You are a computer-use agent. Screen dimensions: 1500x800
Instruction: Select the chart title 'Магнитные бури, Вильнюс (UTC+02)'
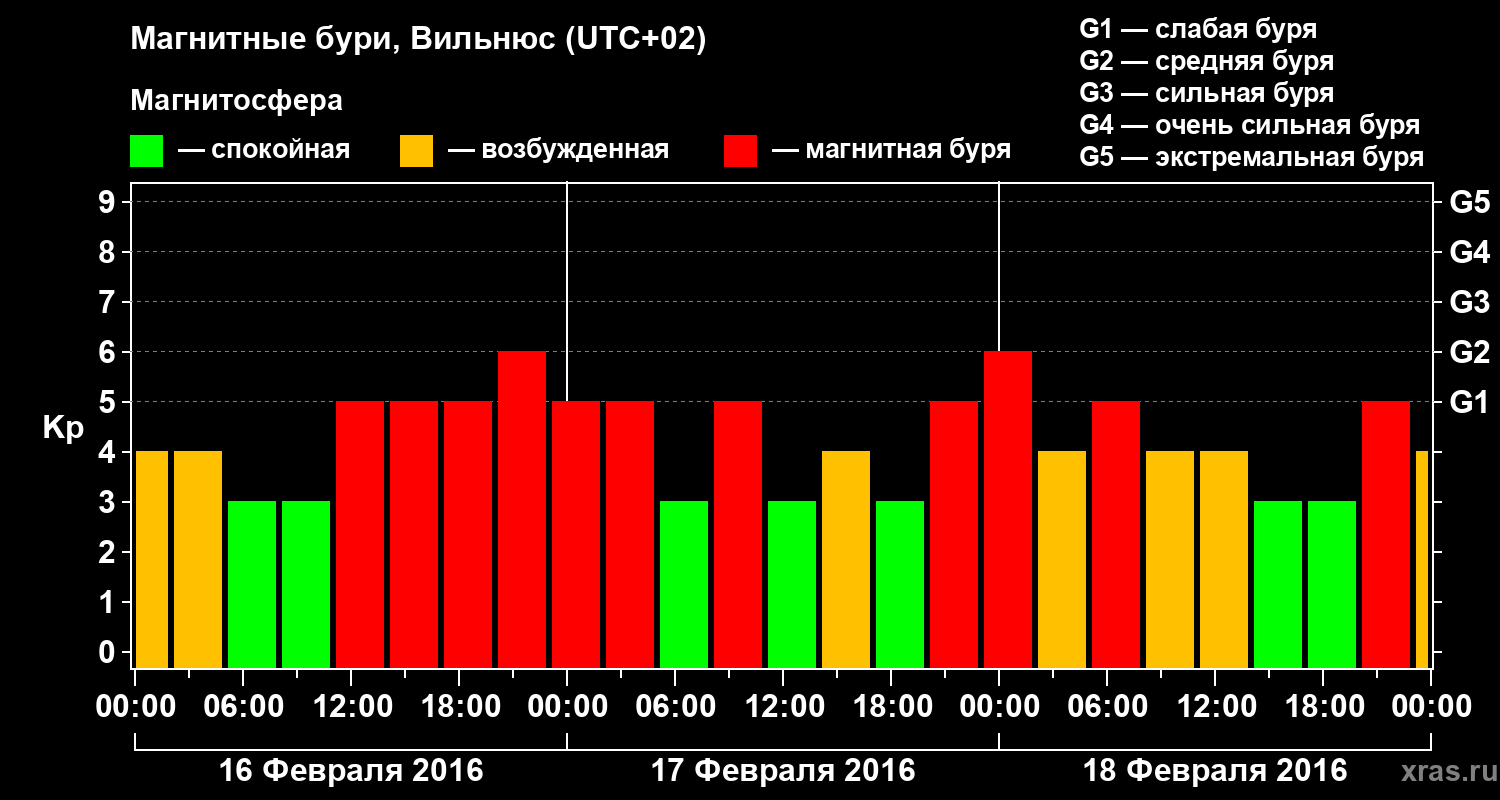click(x=419, y=41)
